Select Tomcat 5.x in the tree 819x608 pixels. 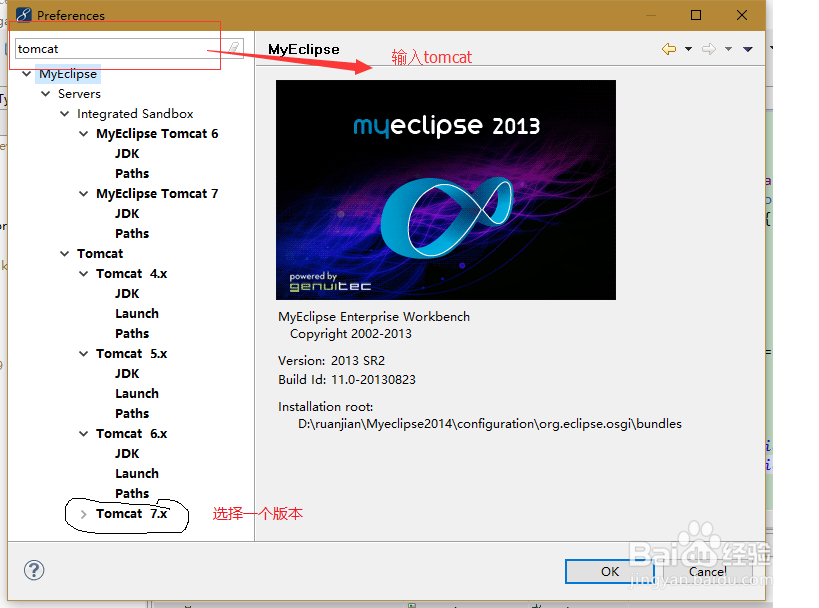132,354
